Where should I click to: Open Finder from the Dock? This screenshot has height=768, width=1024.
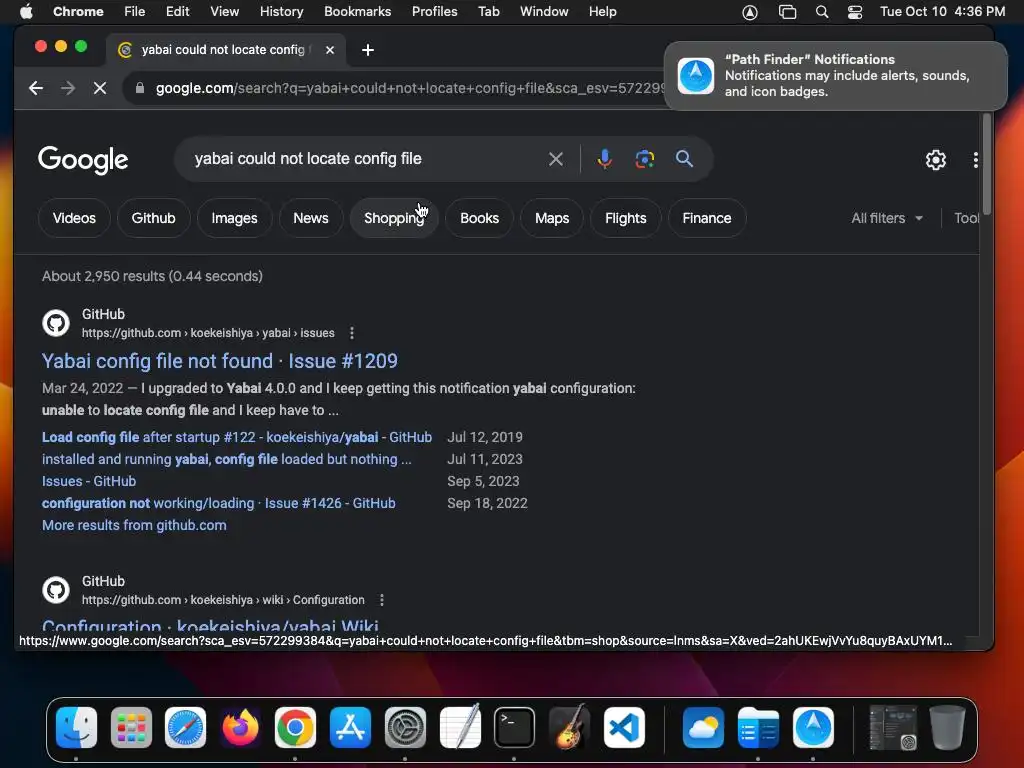pos(76,728)
